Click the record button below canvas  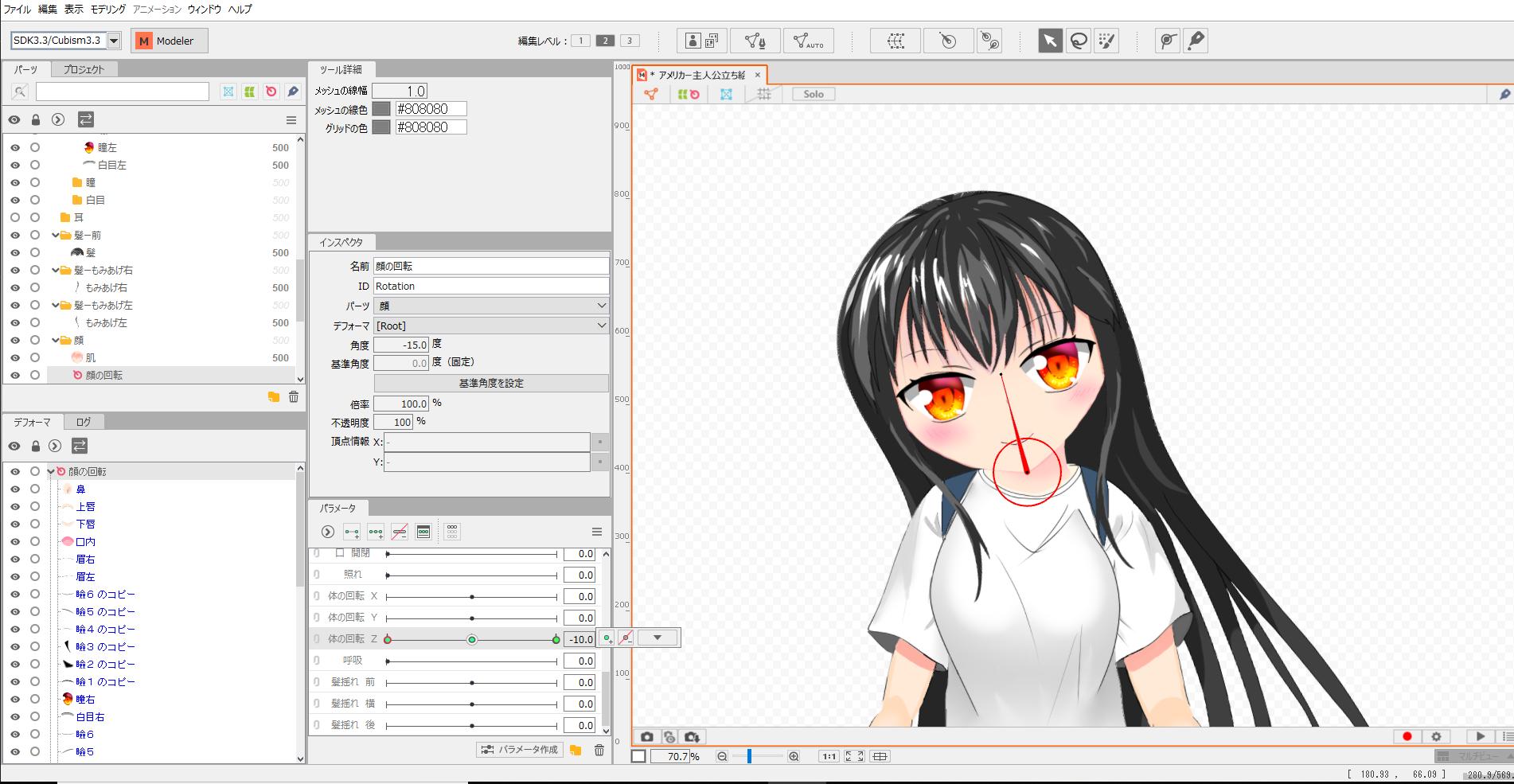click(x=1407, y=737)
